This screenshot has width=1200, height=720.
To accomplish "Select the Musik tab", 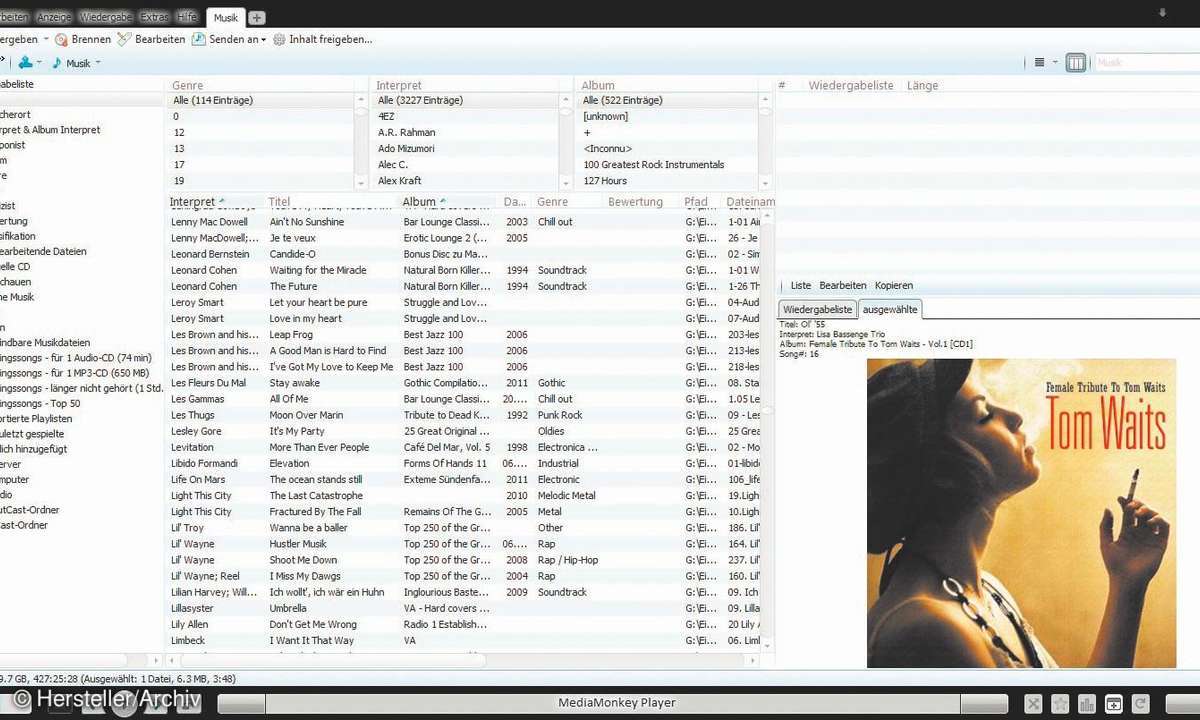I will 226,18.
